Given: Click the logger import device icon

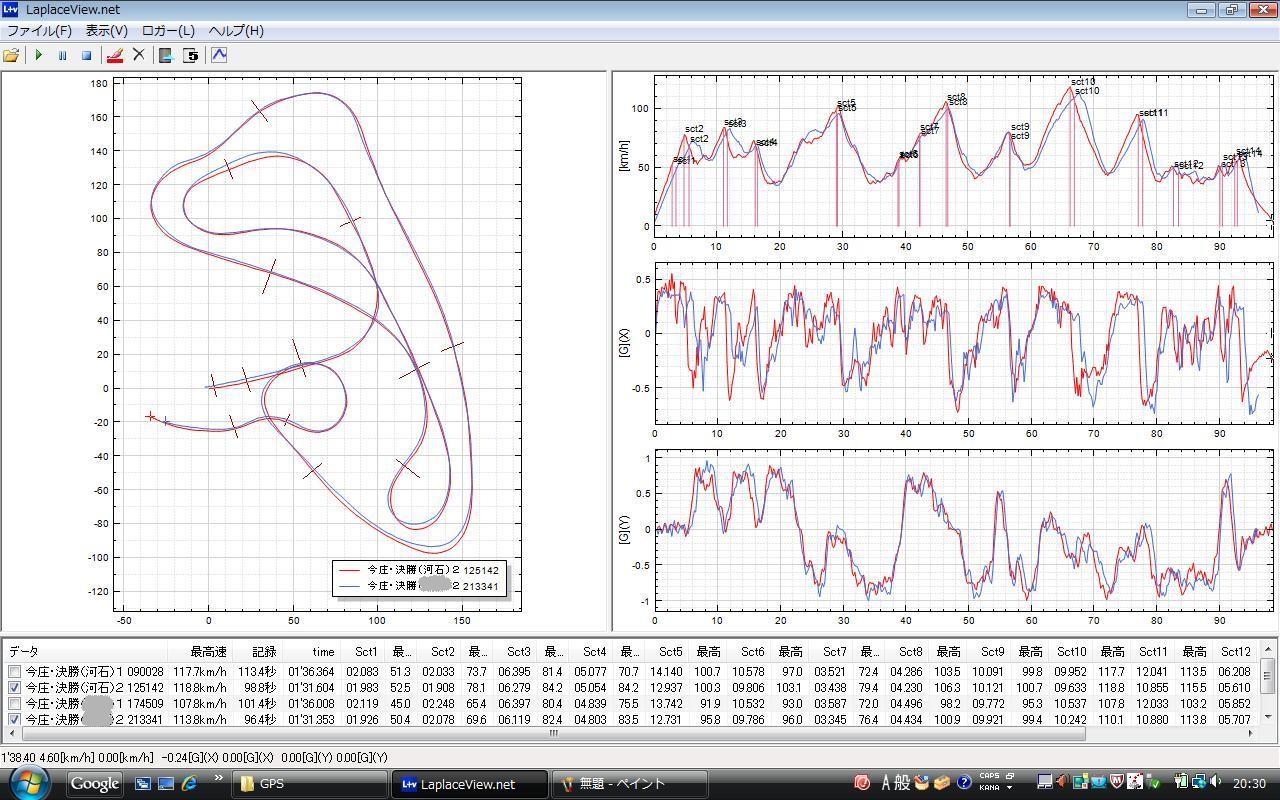Looking at the screenshot, I should coord(166,56).
